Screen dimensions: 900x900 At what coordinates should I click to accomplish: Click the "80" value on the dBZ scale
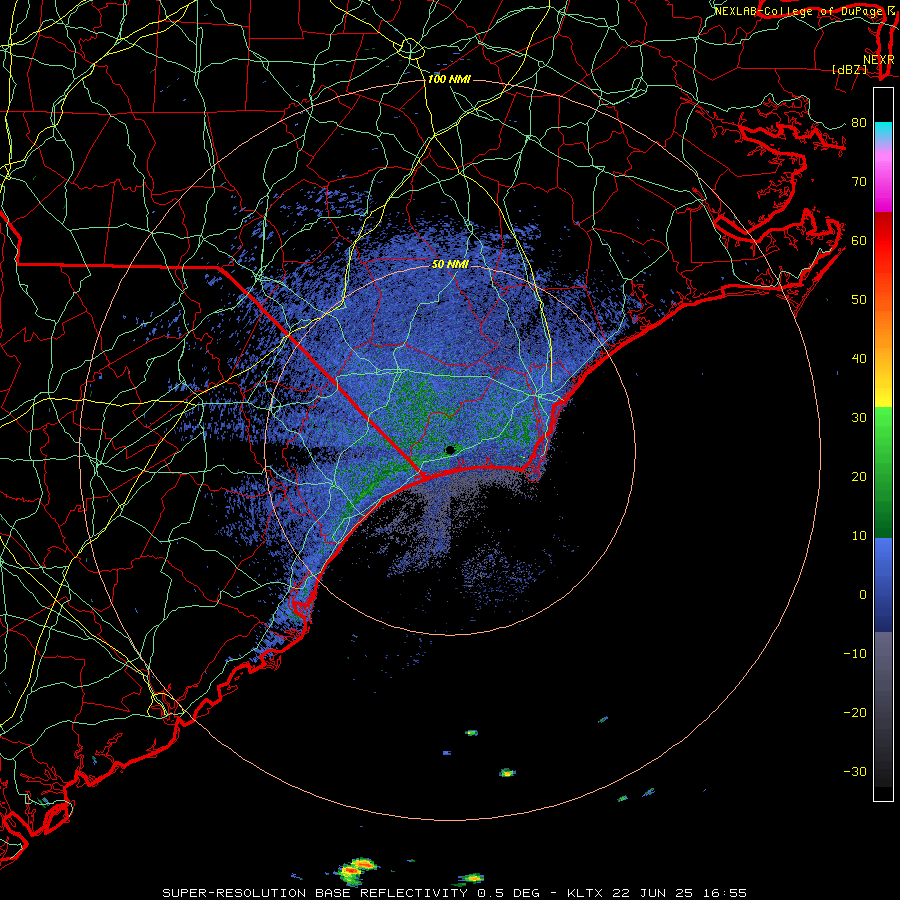pyautogui.click(x=859, y=122)
